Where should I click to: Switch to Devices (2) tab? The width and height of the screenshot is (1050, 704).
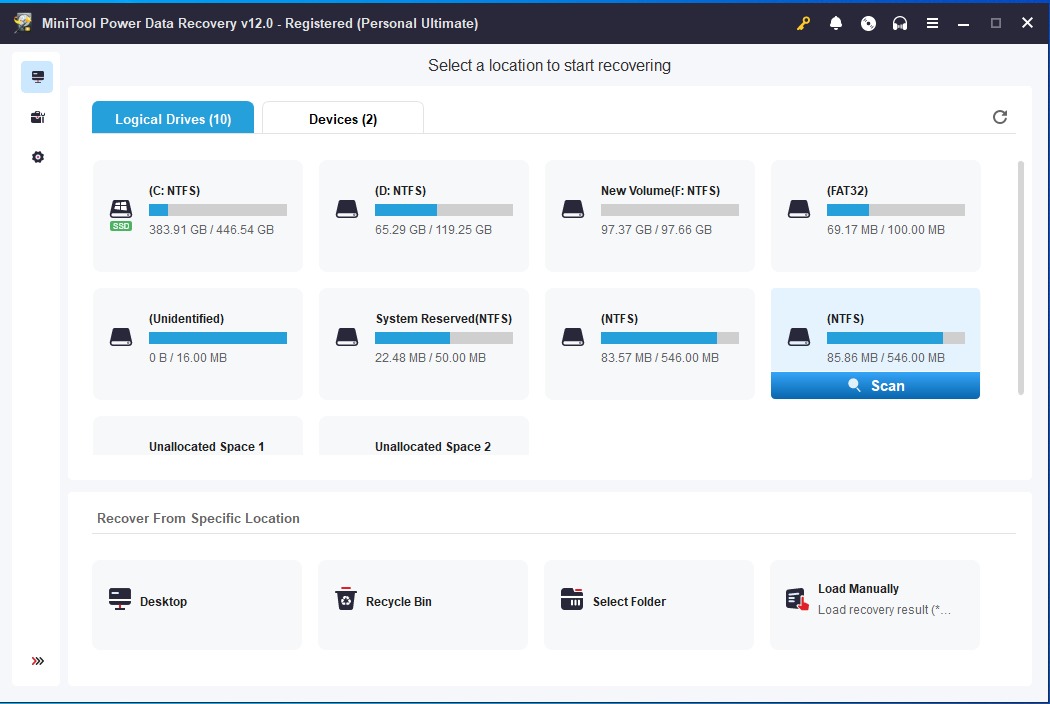[x=343, y=118]
